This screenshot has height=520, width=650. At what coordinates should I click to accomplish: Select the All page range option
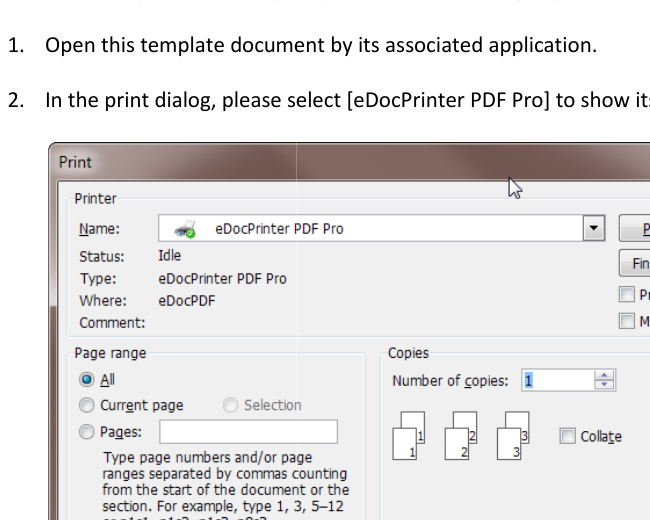[x=87, y=379]
